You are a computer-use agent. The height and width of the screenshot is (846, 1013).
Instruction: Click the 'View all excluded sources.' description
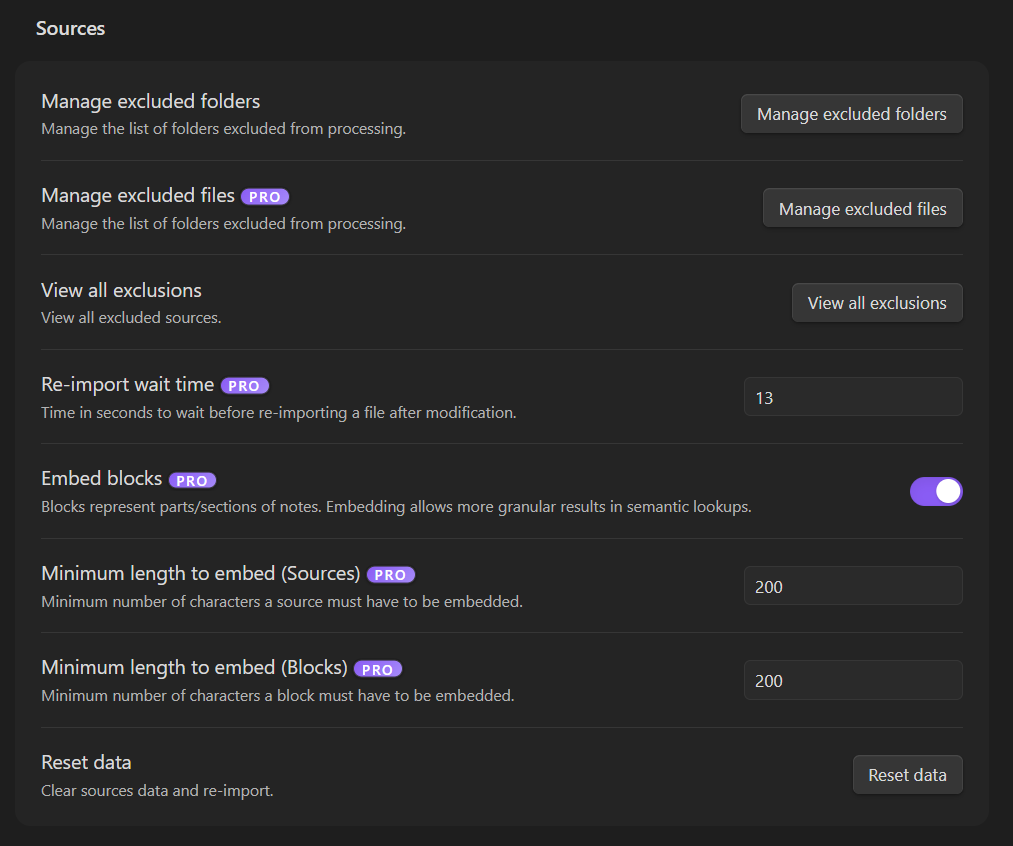pos(131,318)
